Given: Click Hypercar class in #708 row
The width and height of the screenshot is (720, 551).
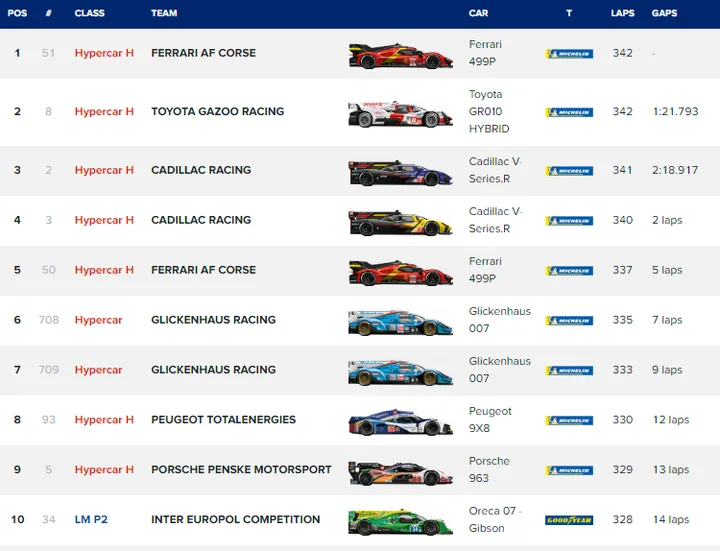Looking at the screenshot, I should click(98, 320).
